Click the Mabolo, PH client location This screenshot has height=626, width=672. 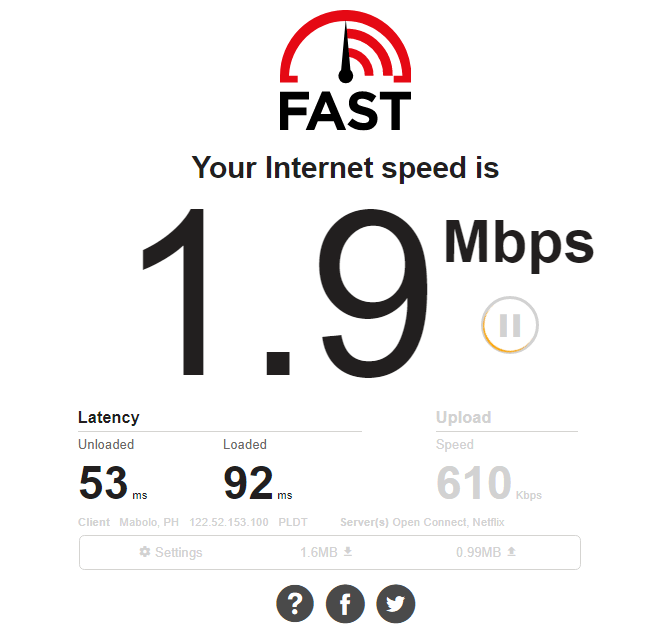[149, 522]
